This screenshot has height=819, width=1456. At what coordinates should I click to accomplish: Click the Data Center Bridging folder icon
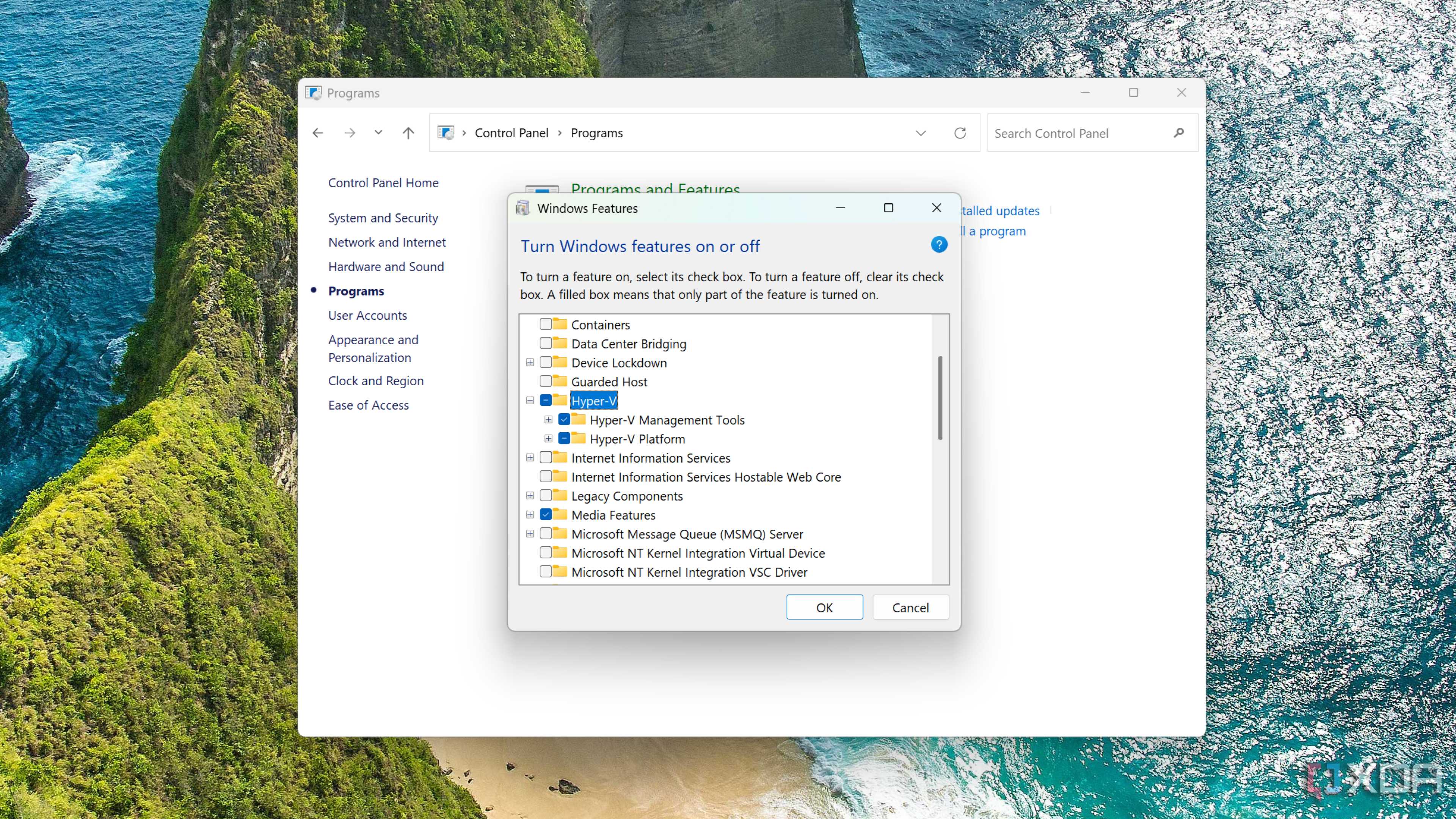pos(560,343)
